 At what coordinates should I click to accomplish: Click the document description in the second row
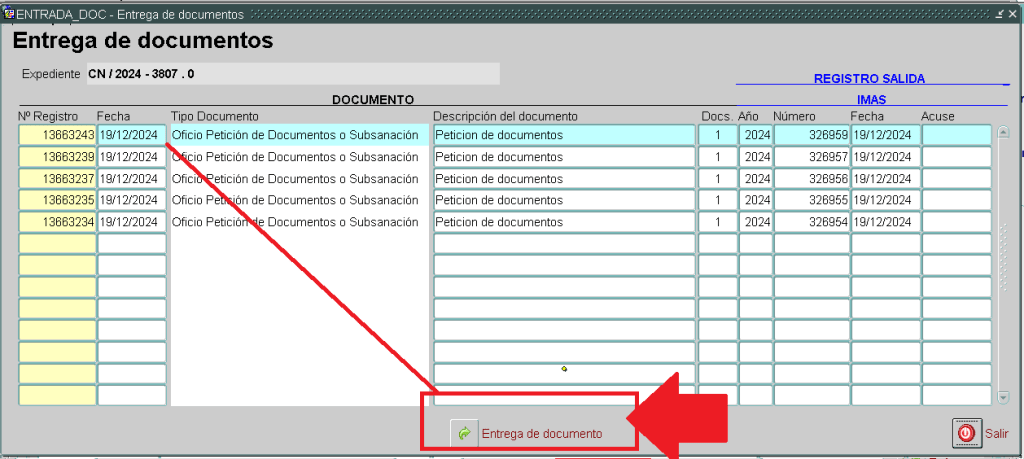564,157
